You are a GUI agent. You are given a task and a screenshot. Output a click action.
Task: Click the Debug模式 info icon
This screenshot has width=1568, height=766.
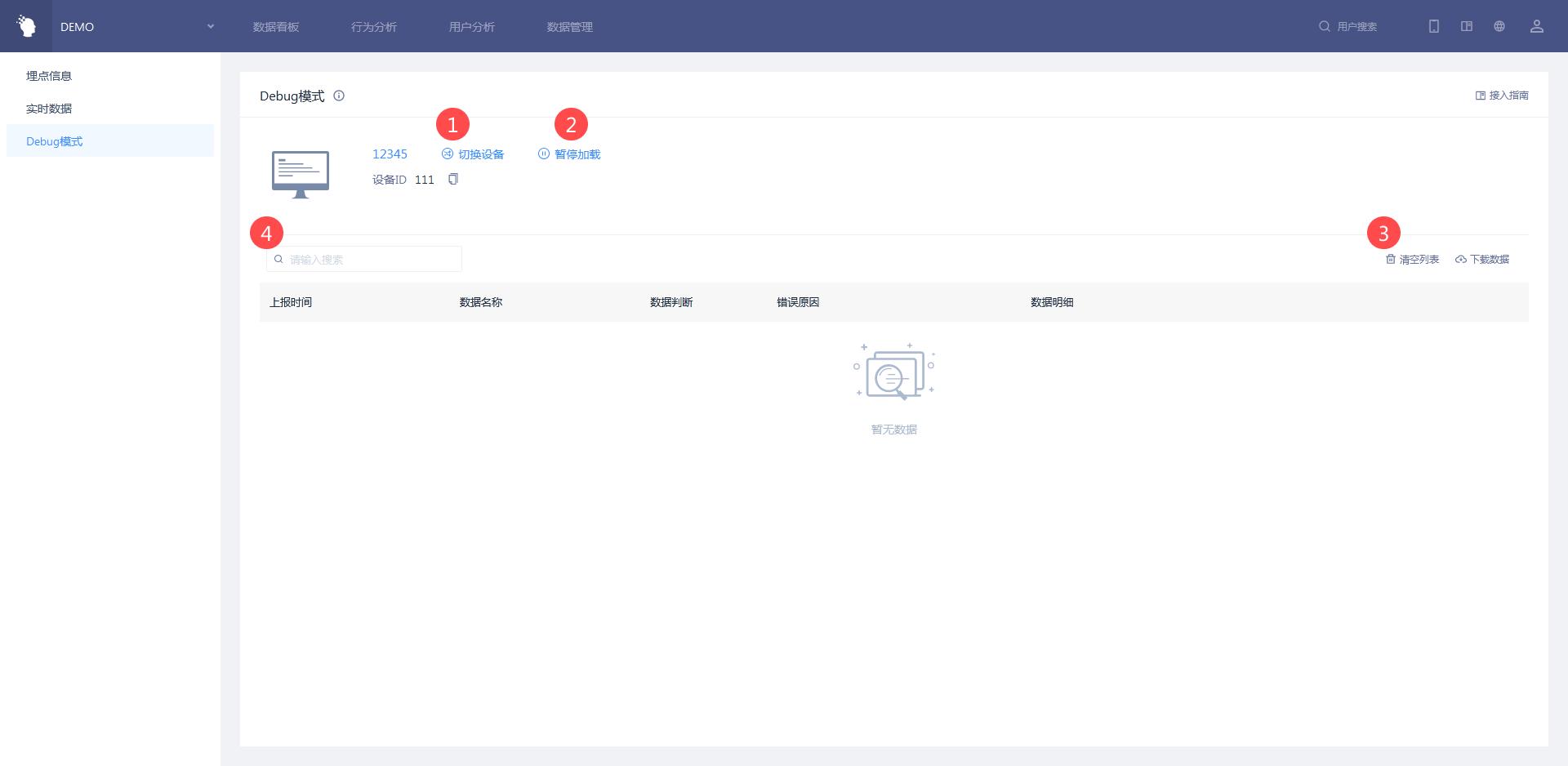339,96
